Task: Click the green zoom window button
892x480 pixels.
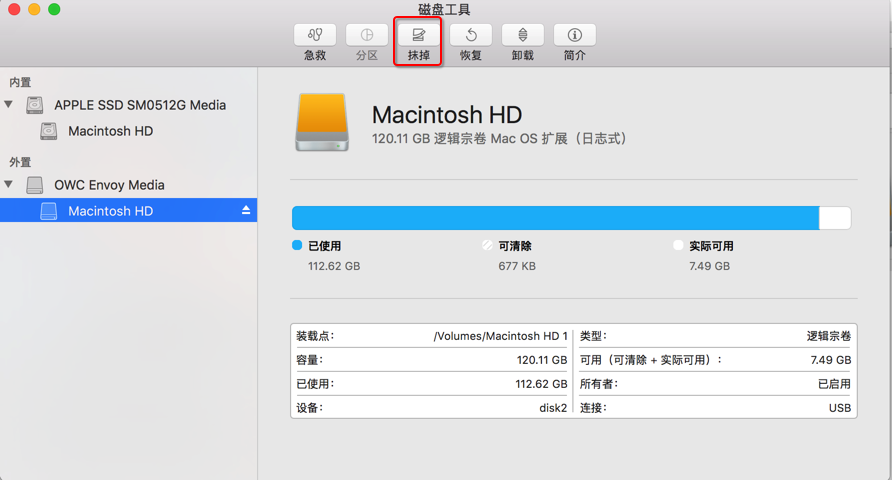Action: coord(54,9)
